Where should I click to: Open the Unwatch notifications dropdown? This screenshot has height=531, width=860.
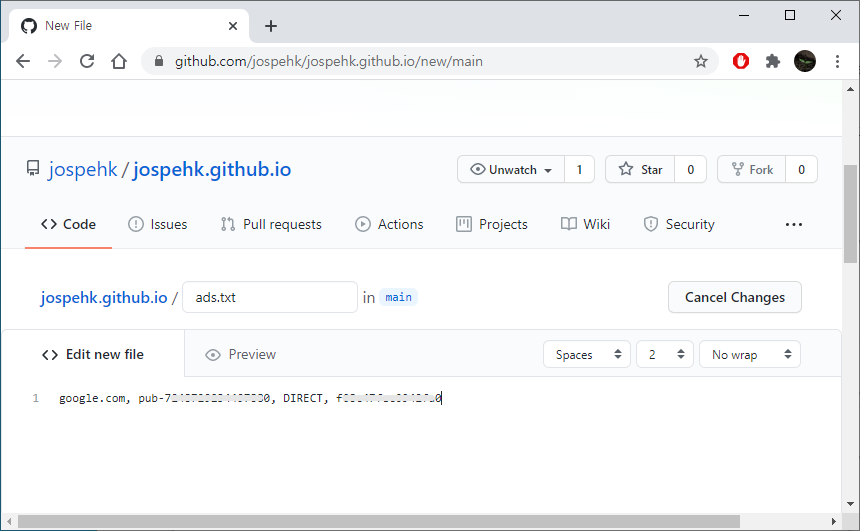[511, 170]
